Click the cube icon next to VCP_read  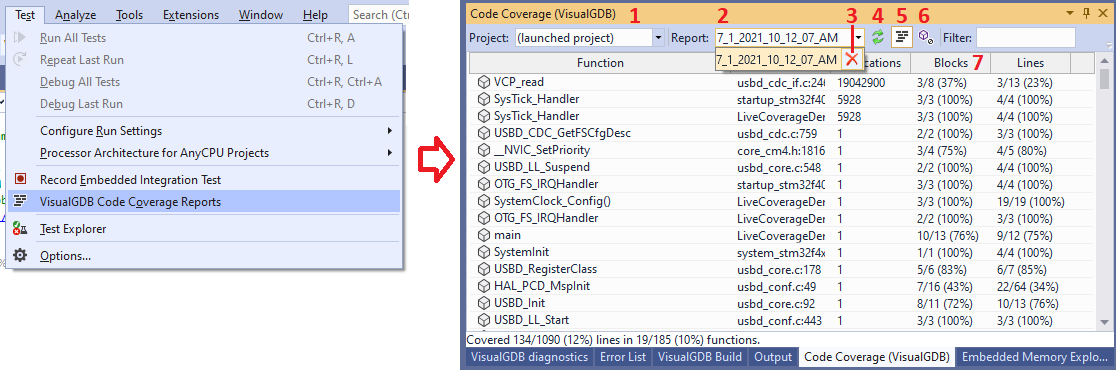pyautogui.click(x=484, y=83)
